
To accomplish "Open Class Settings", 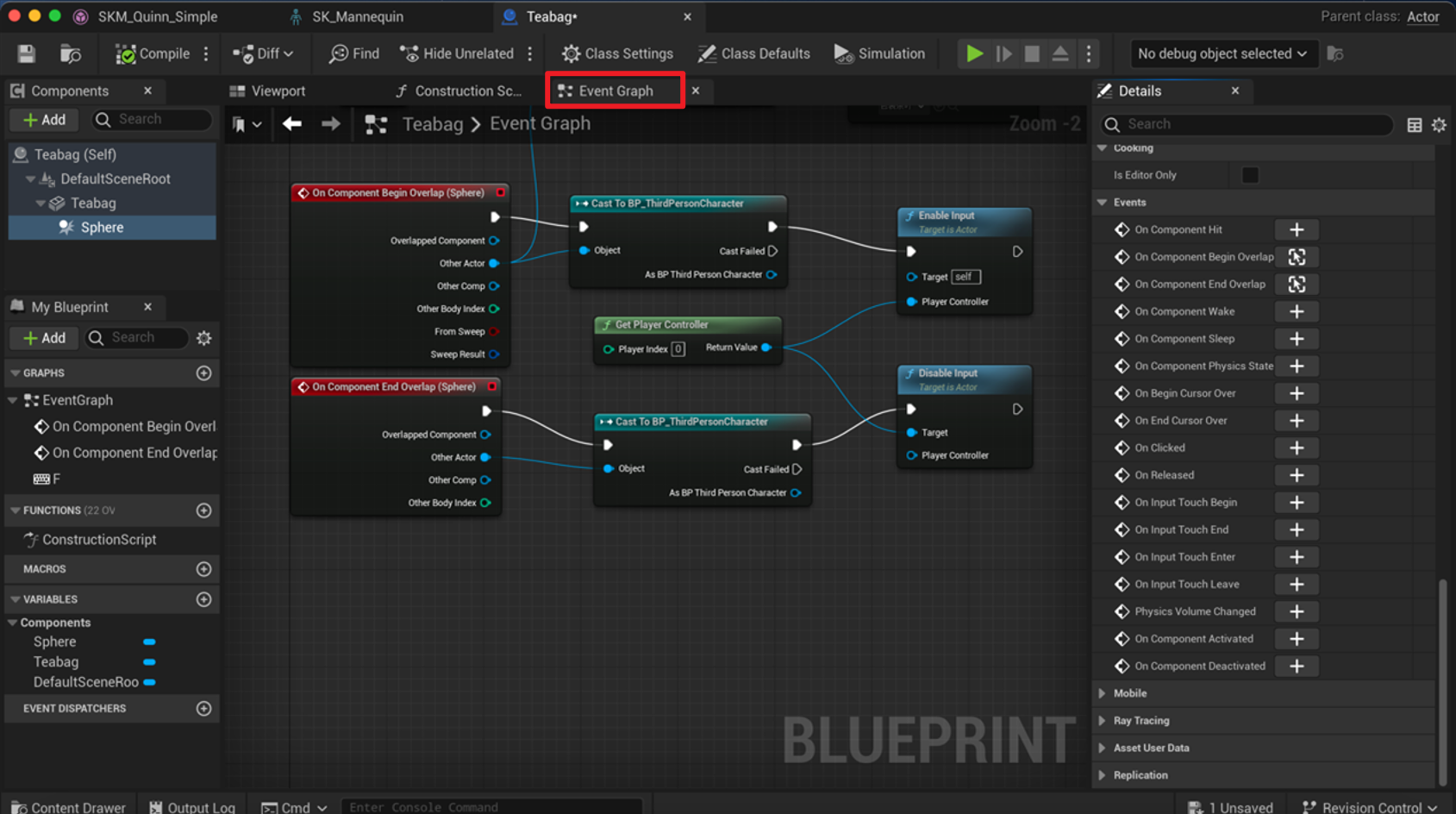I will click(x=616, y=53).
